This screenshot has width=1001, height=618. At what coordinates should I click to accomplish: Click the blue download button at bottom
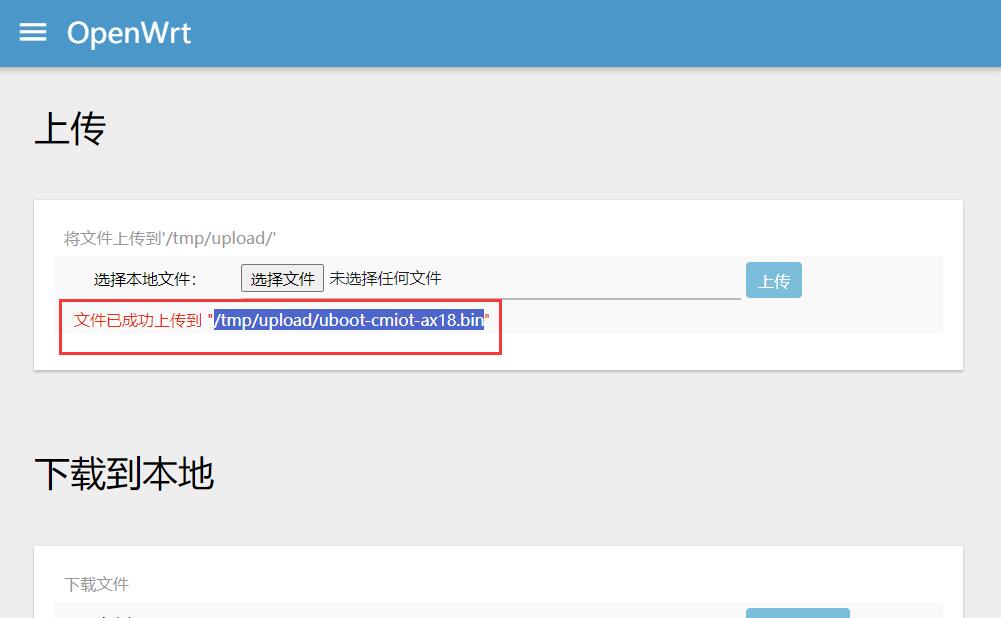click(797, 613)
